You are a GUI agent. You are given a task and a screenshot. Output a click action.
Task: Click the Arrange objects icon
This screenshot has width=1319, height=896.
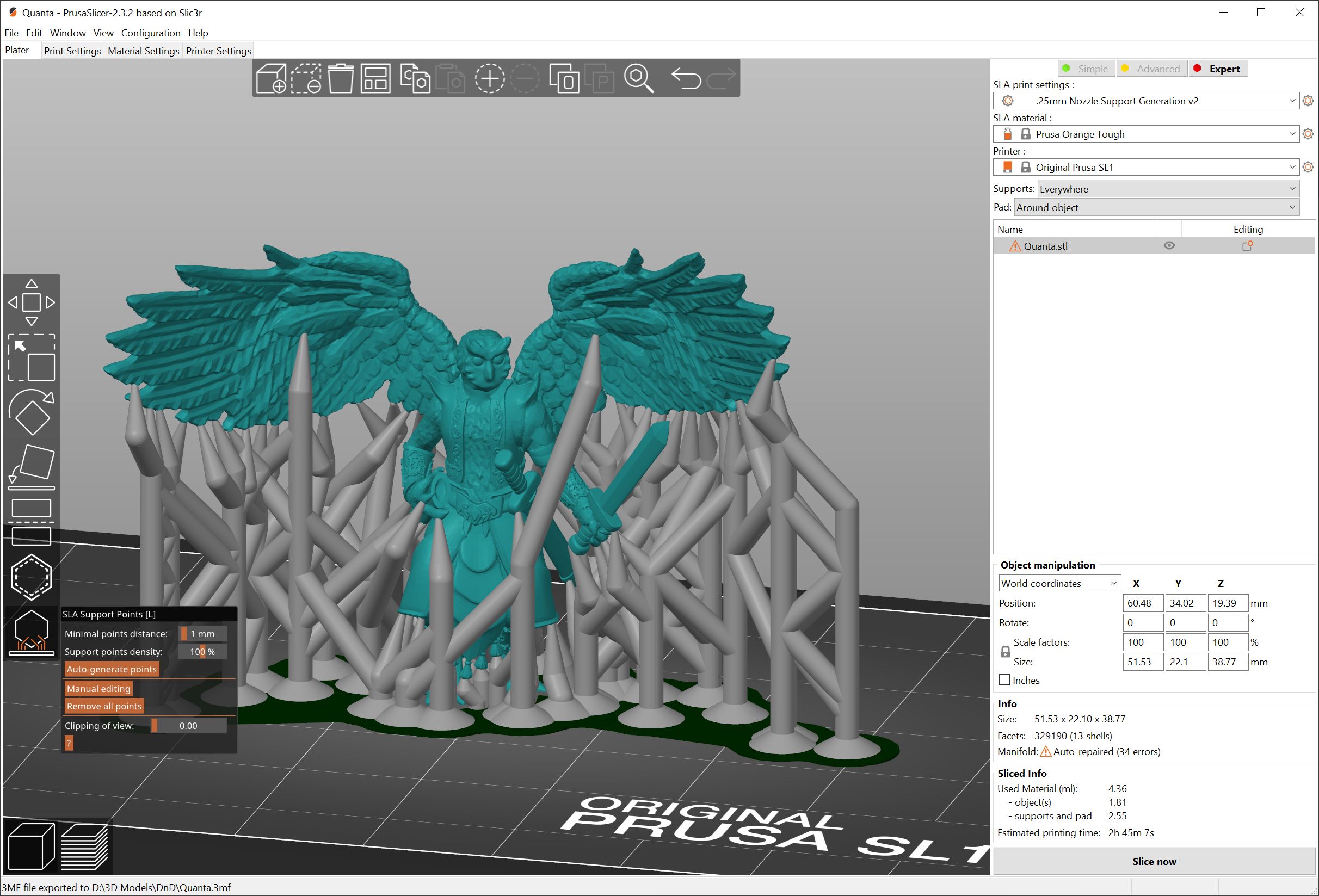pyautogui.click(x=375, y=78)
